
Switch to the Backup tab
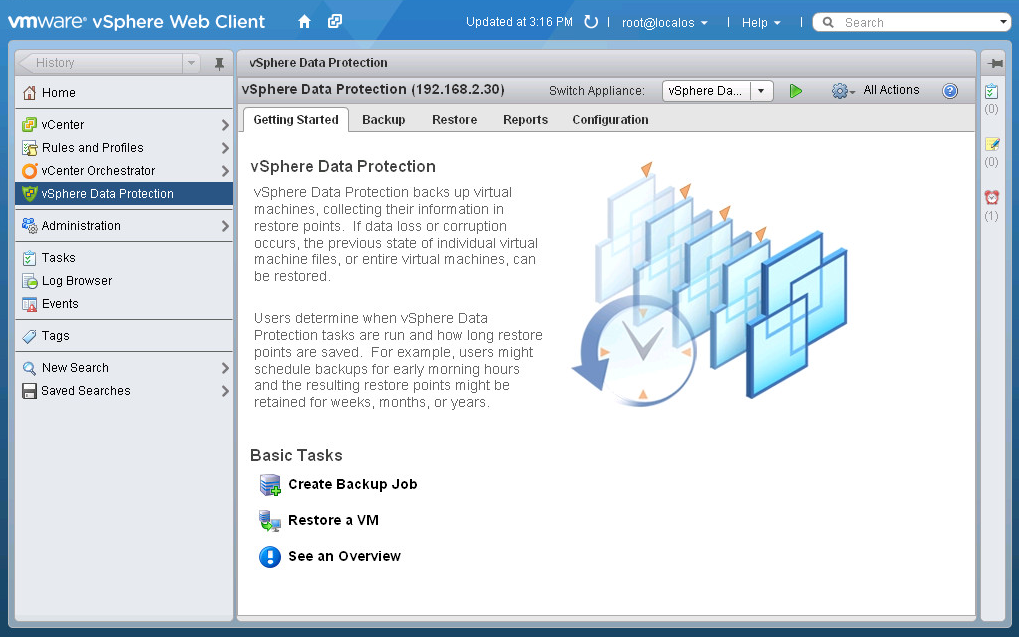383,120
